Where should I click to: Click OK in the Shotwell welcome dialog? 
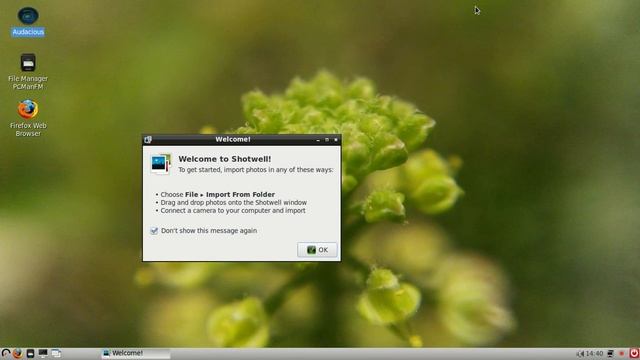coord(317,250)
